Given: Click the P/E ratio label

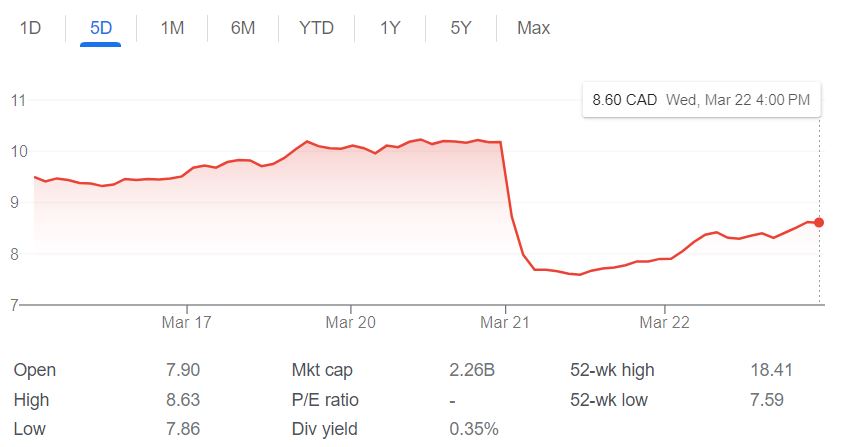Looking at the screenshot, I should (325, 400).
